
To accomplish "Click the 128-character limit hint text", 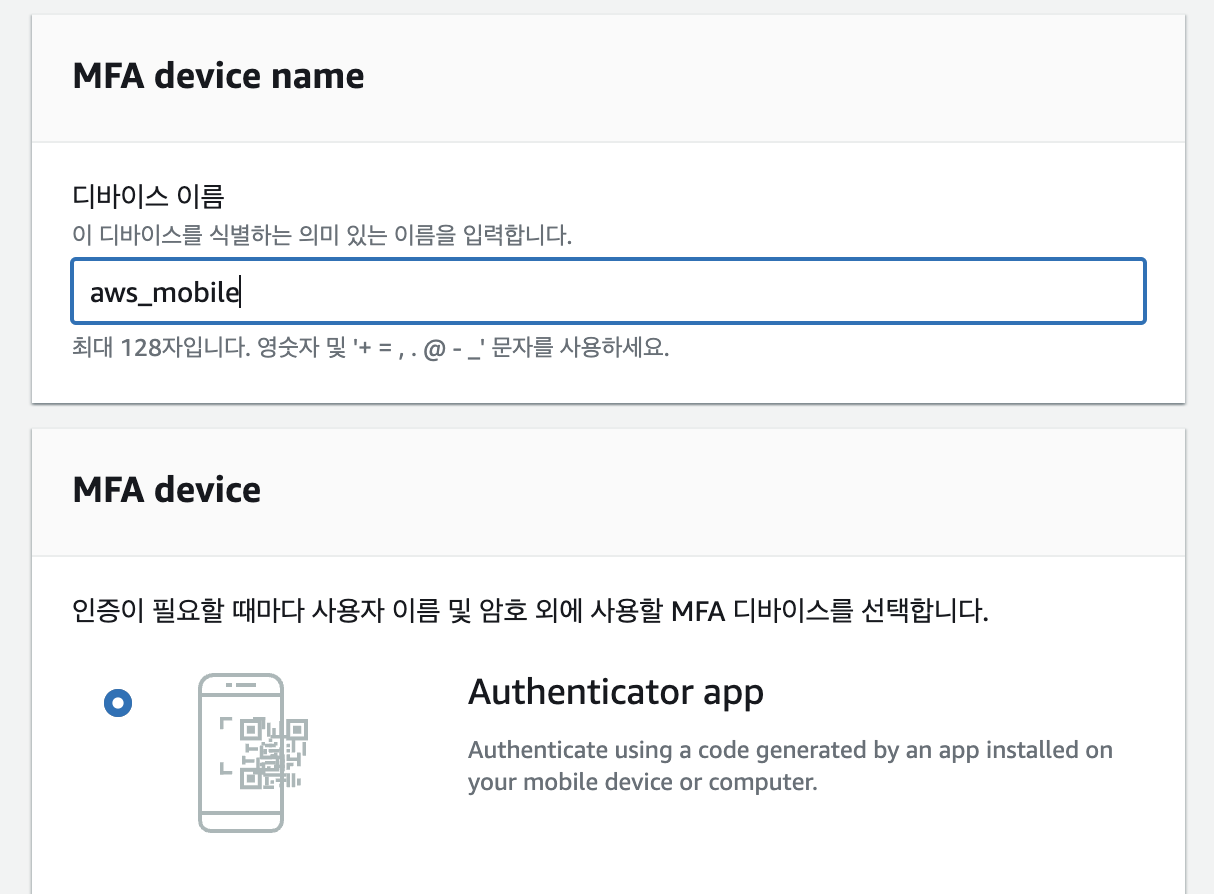I will (x=370, y=348).
